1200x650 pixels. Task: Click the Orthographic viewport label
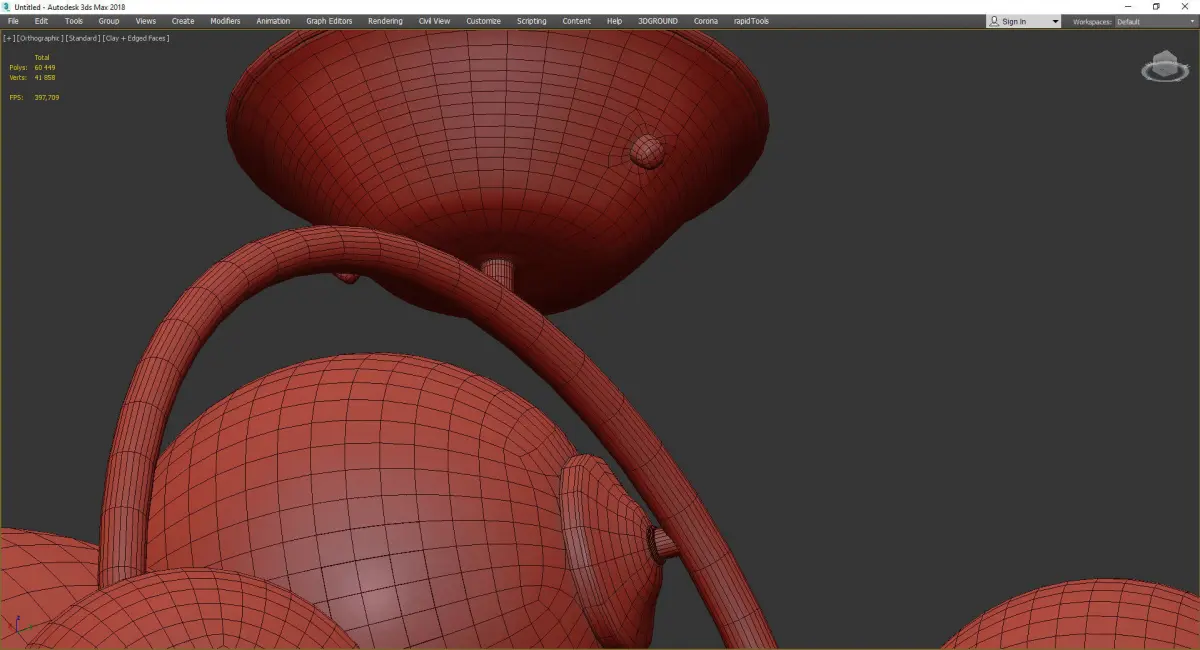(38, 38)
